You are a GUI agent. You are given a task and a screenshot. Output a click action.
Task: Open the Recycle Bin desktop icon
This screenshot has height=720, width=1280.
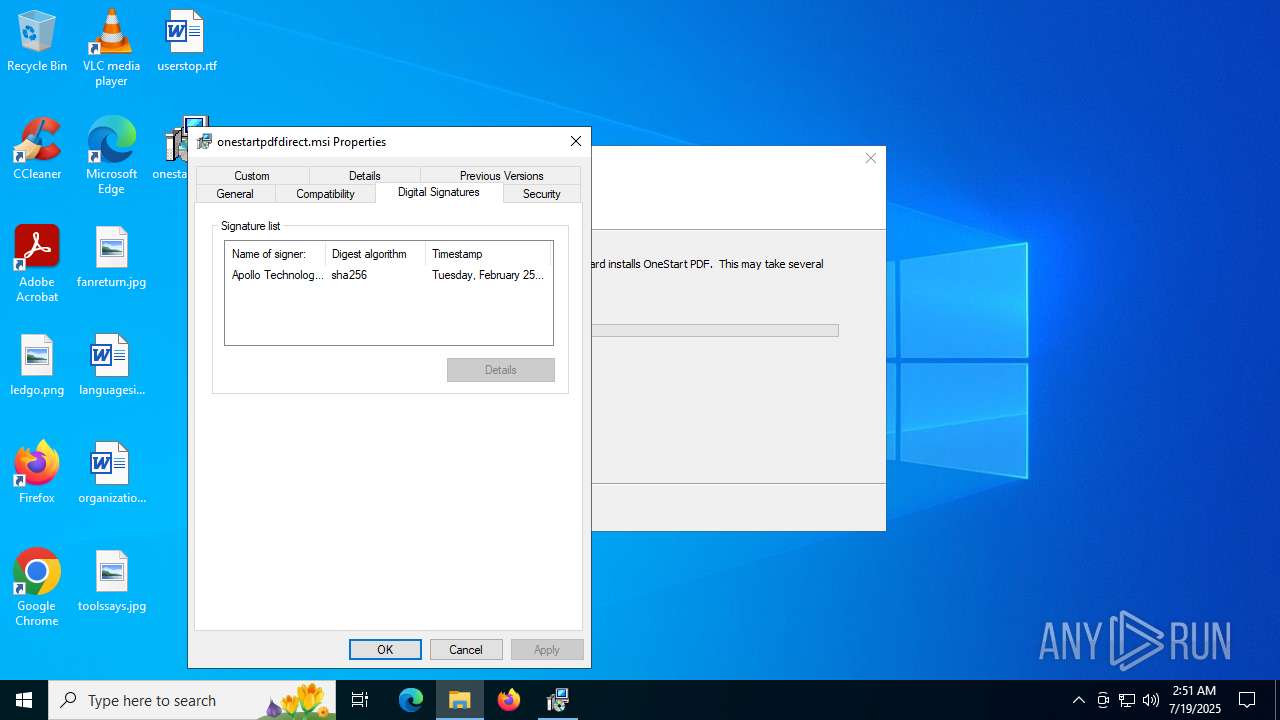[x=37, y=42]
